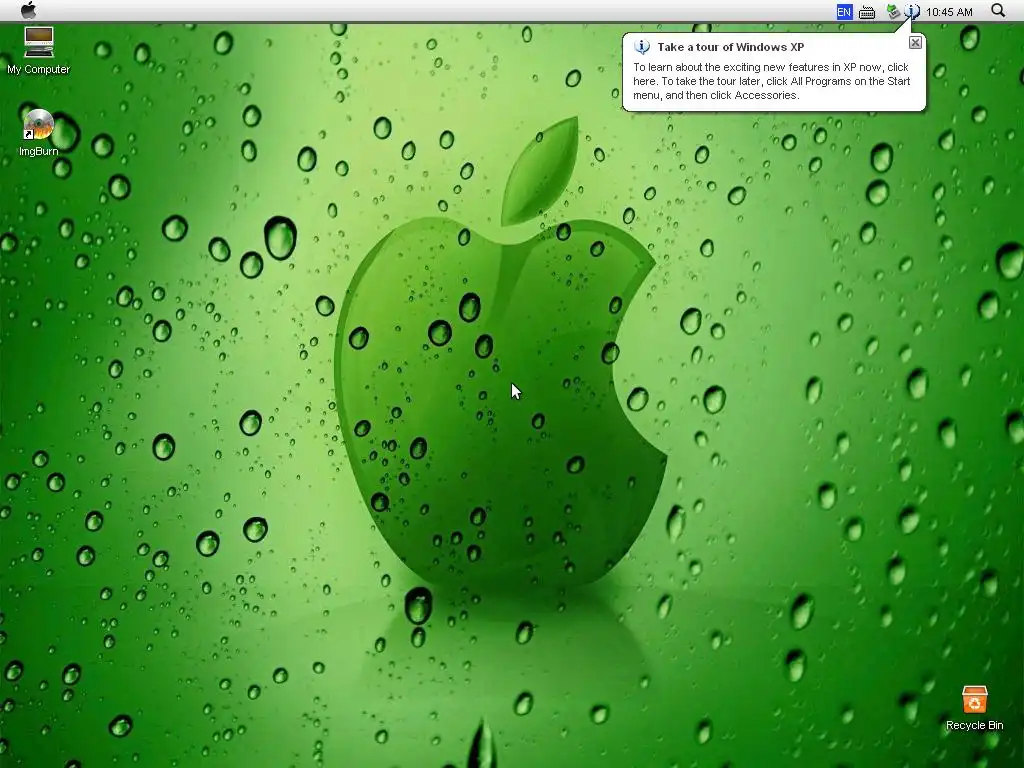Click the Safely Remove Hardware tray icon
The height and width of the screenshot is (768, 1024).
tap(893, 11)
